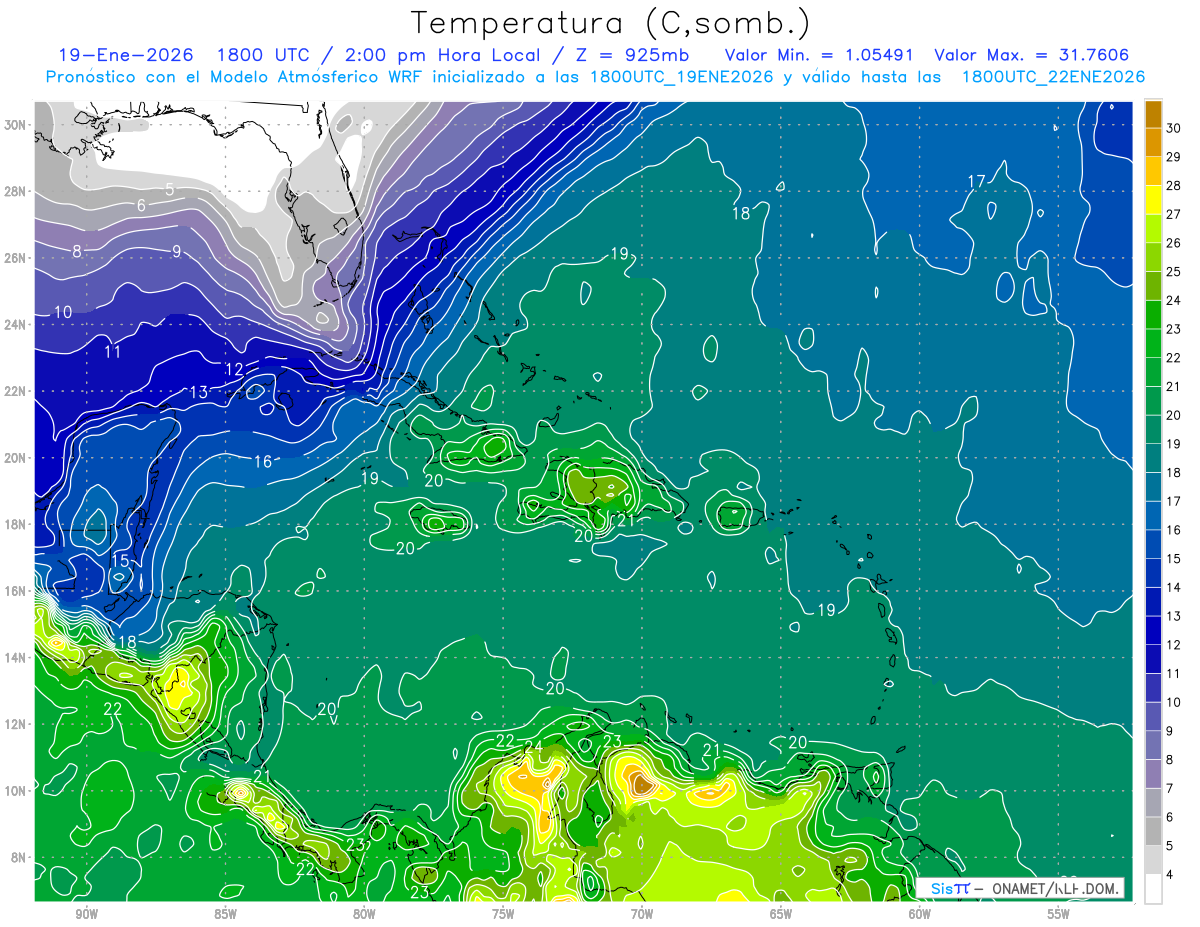Click the orange swatch between 29 and 30
This screenshot has width=1200, height=927.
pyautogui.click(x=1153, y=142)
